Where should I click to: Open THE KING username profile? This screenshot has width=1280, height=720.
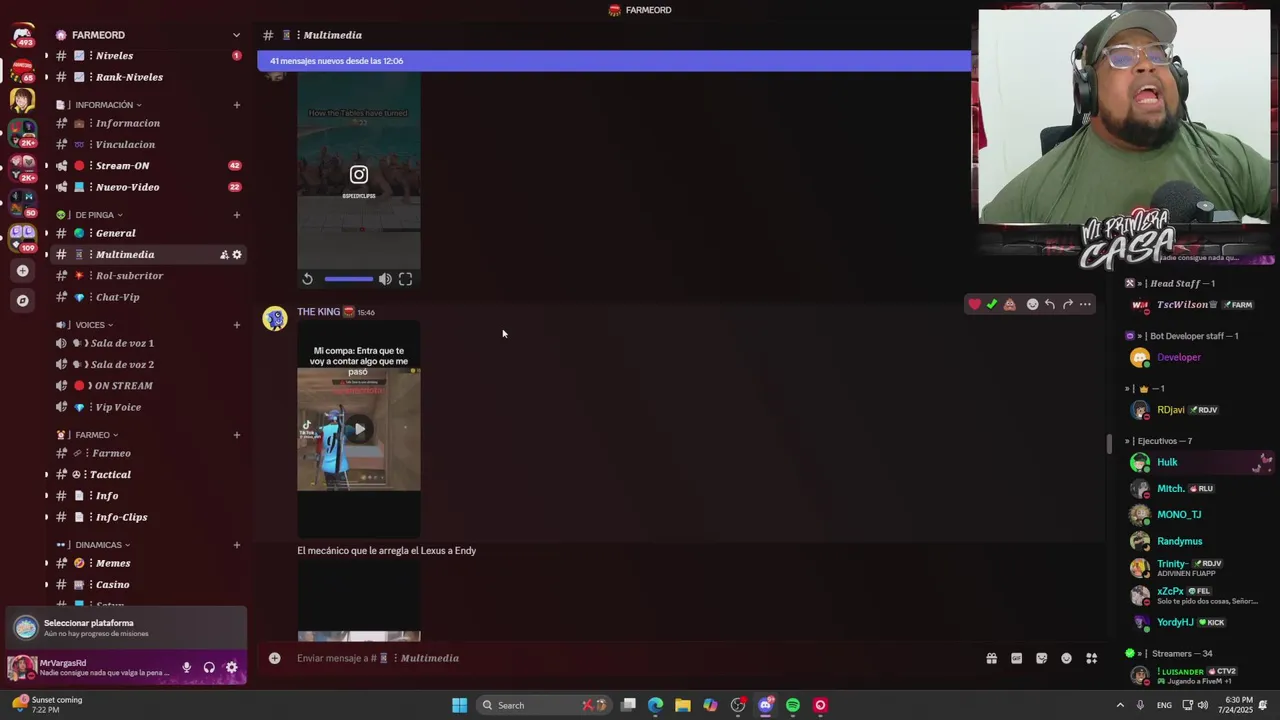318,312
